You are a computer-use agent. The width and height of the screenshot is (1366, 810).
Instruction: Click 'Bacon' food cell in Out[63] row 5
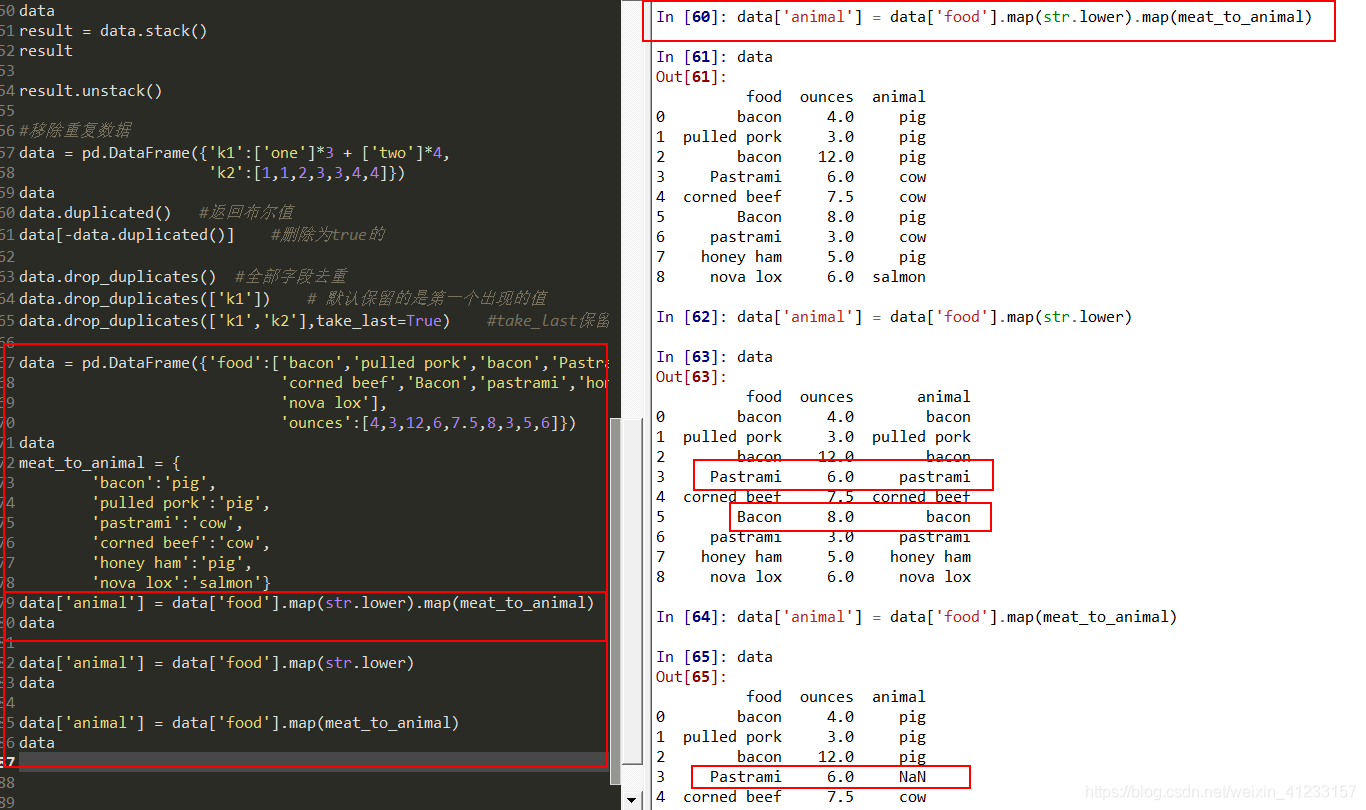(759, 516)
